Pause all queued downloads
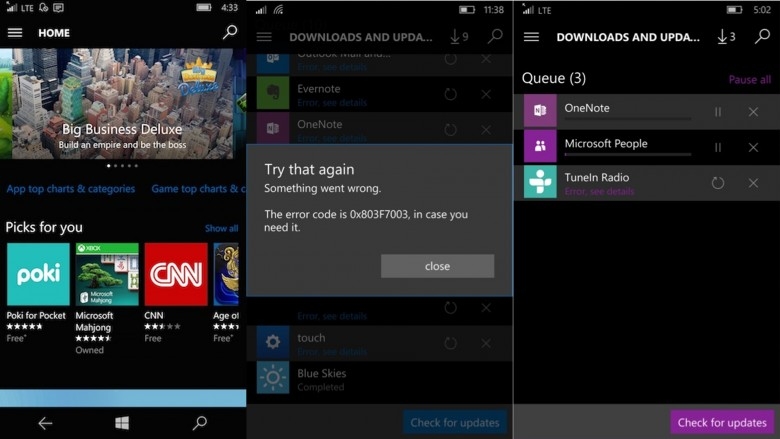 [x=750, y=80]
